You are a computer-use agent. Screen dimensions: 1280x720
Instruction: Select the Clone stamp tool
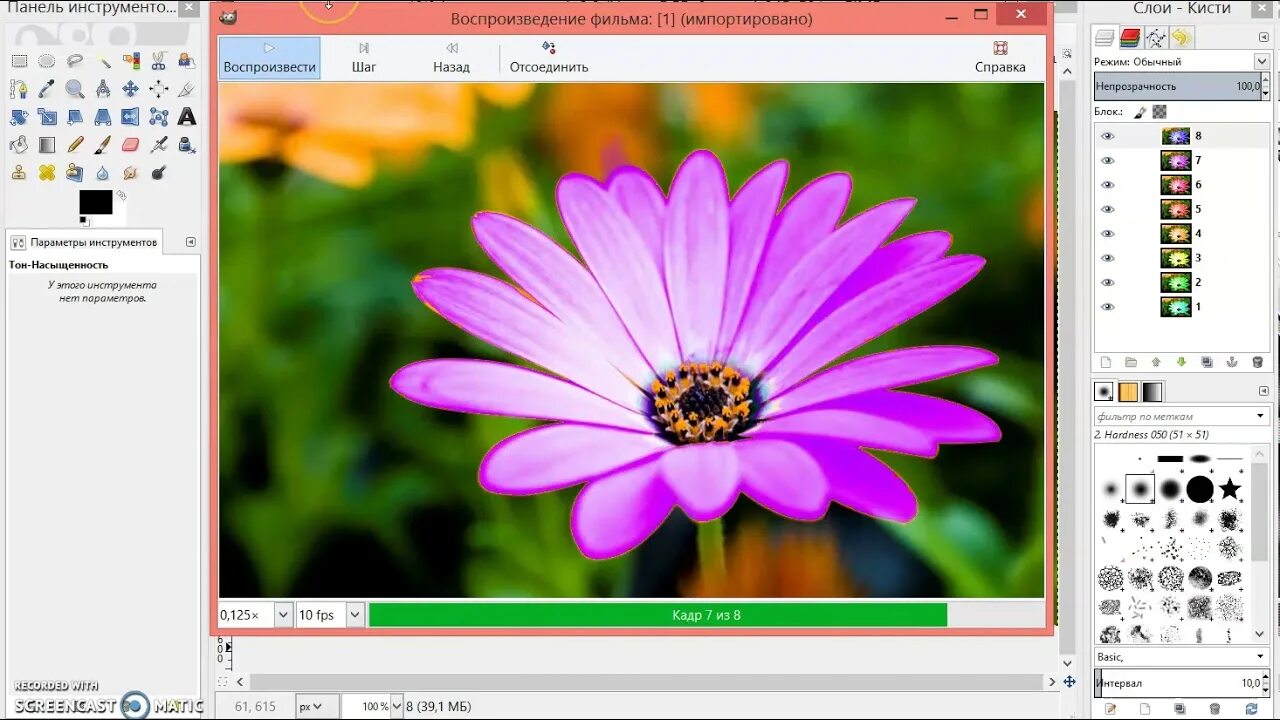click(x=19, y=172)
